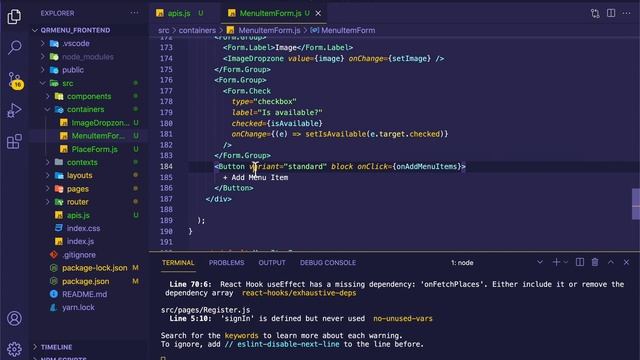Open Explorer more actions ellipsis
The width and height of the screenshot is (640, 360).
[134, 13]
